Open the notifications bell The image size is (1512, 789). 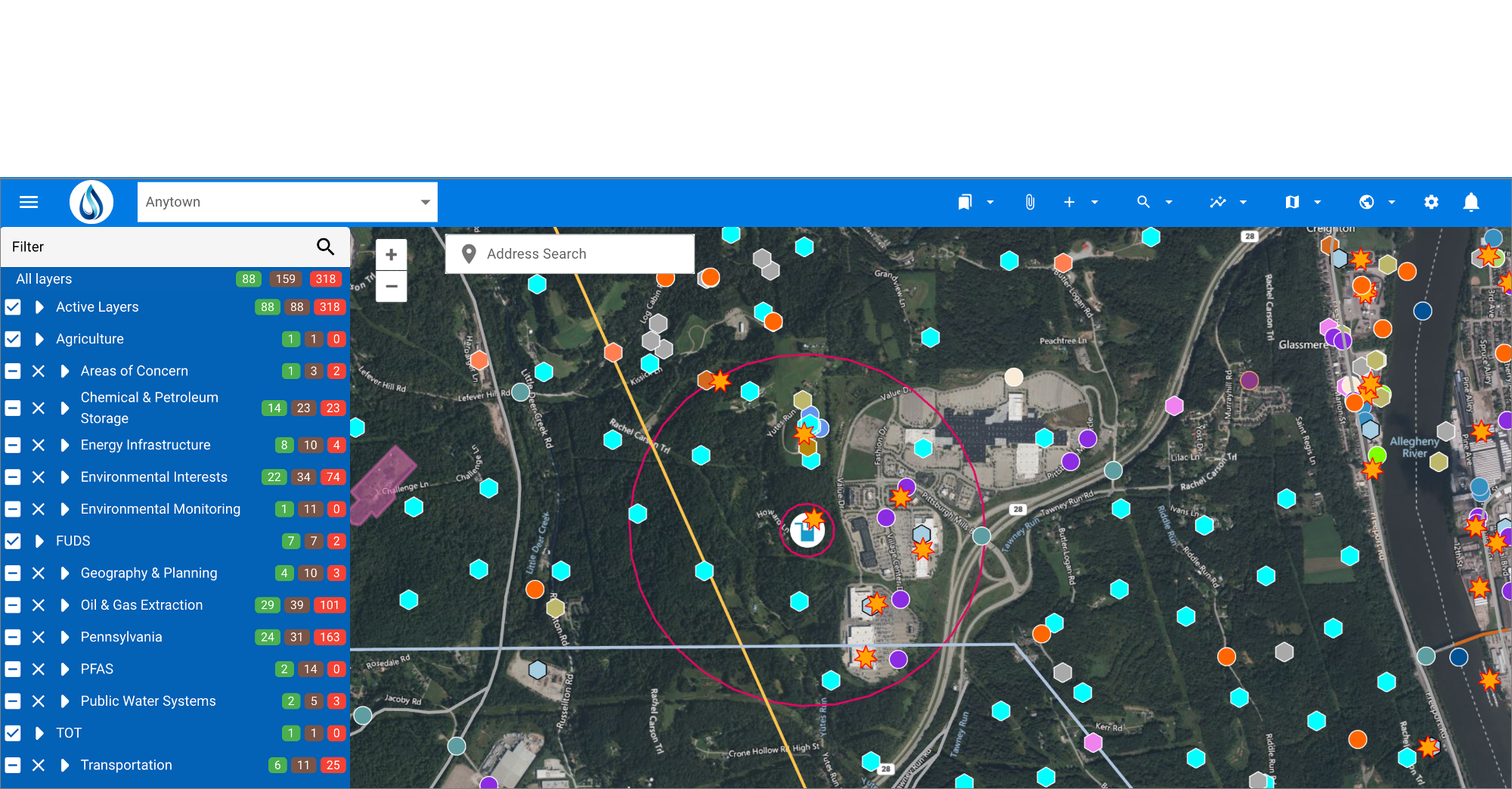[1471, 202]
